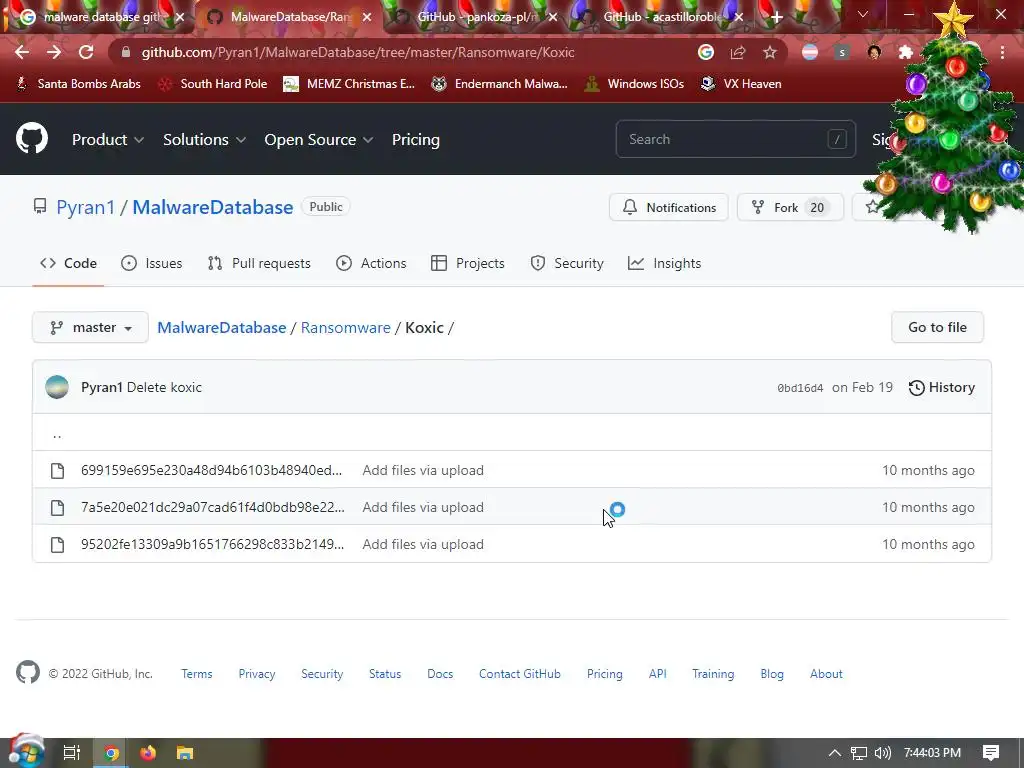Open 'MEMZ Christmas E...' bookmark

(349, 84)
